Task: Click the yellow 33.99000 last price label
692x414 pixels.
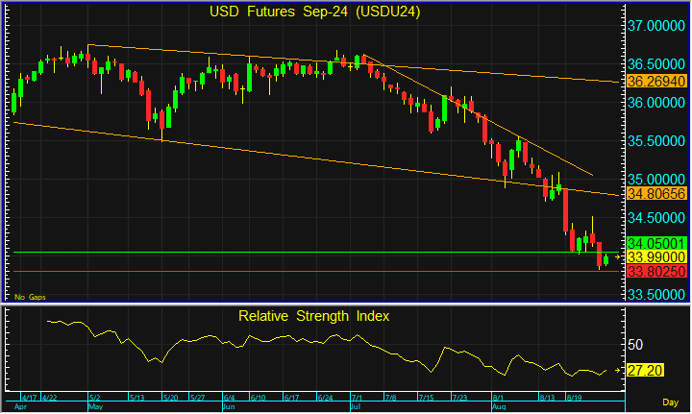Action: tap(653, 256)
